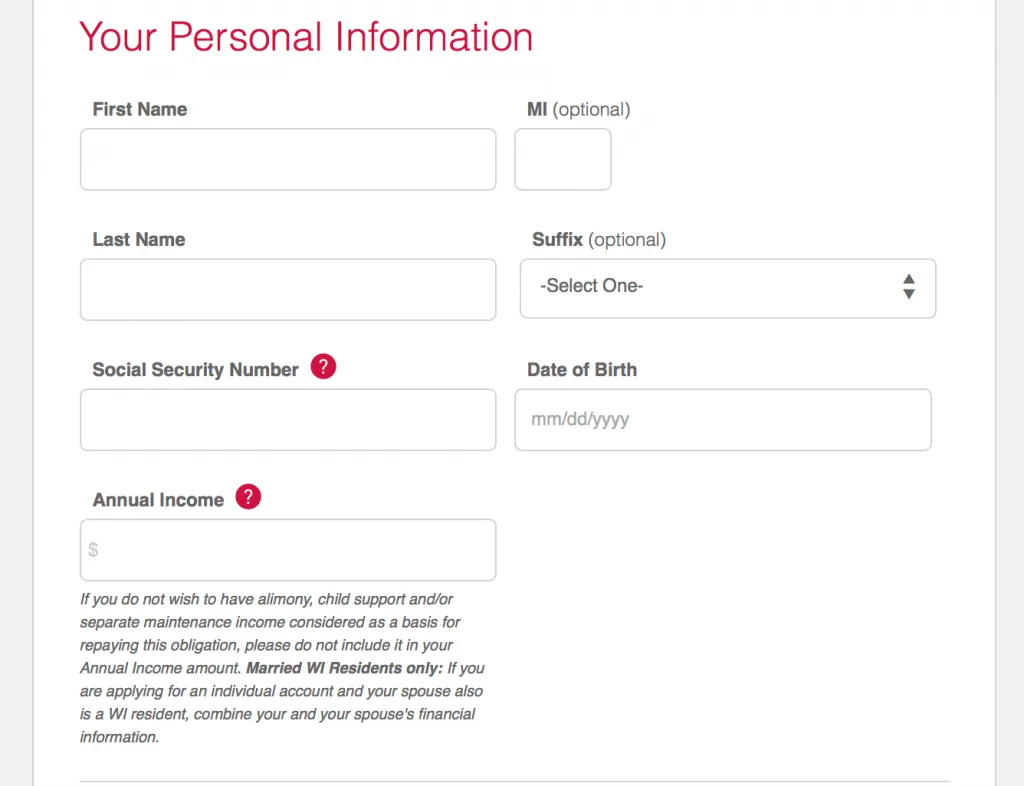Click the Social Security Number label text

pos(195,369)
